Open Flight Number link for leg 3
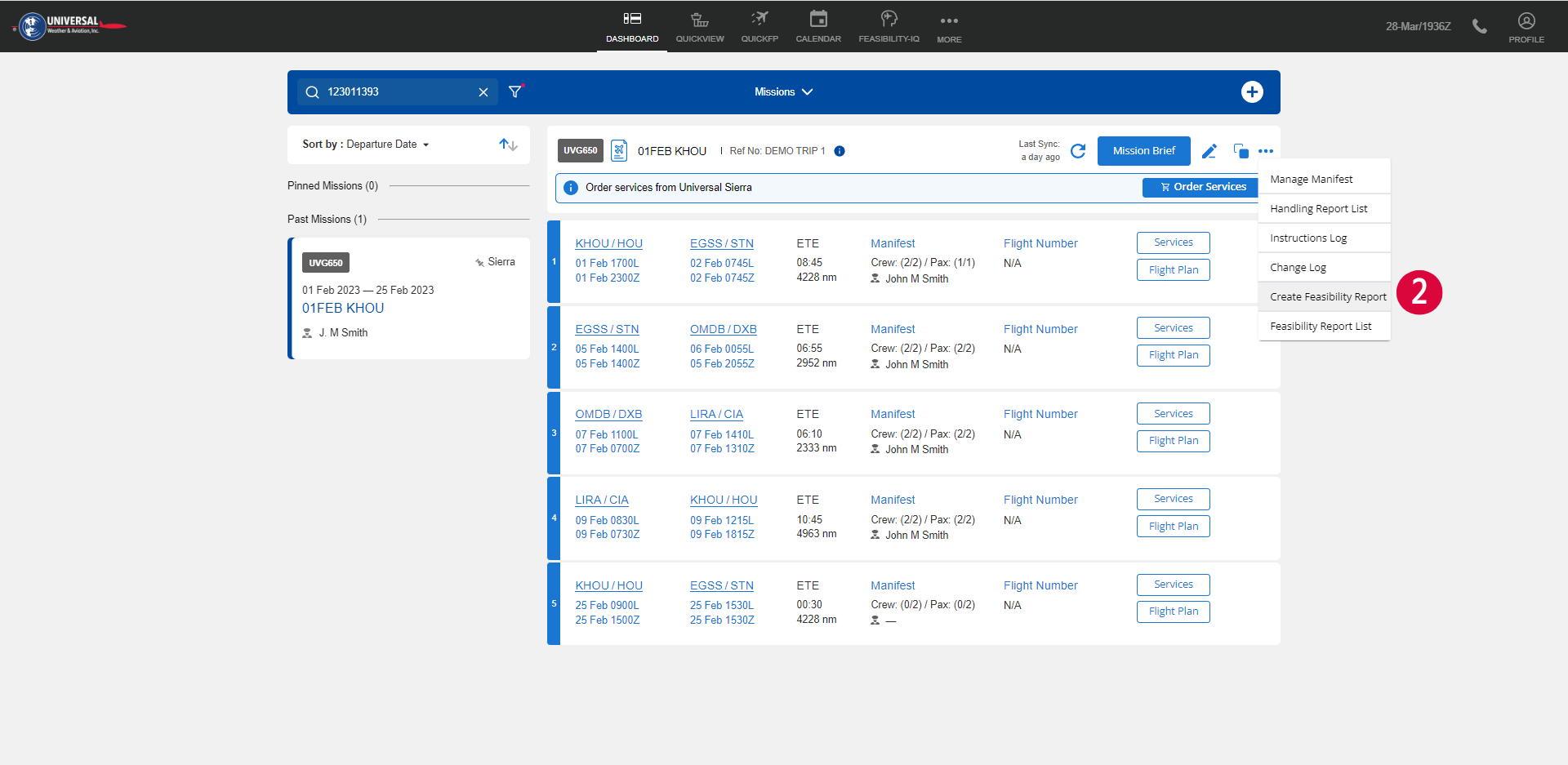 tap(1040, 414)
